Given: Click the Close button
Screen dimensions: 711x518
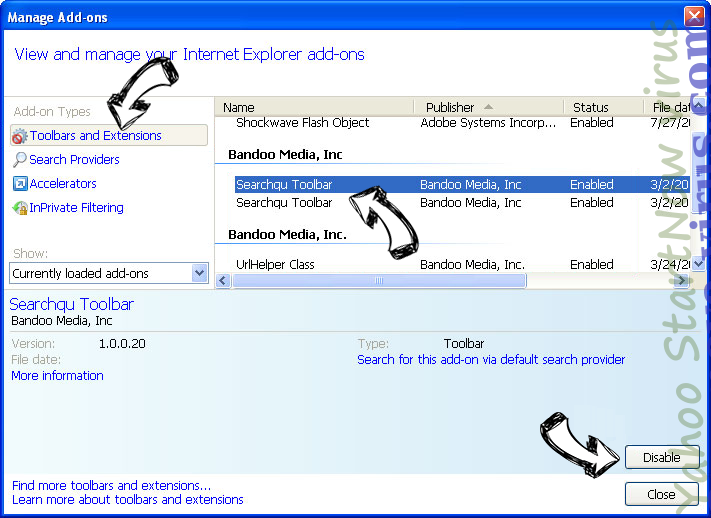Looking at the screenshot, I should click(662, 494).
